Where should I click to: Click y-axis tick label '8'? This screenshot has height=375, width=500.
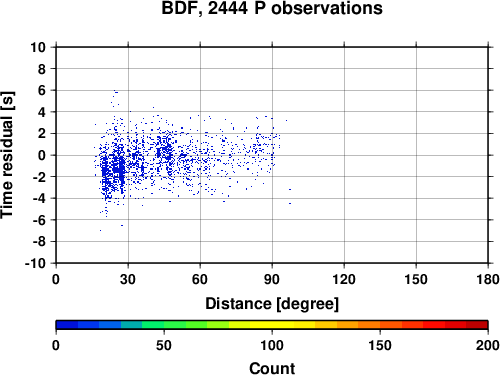click(42, 69)
